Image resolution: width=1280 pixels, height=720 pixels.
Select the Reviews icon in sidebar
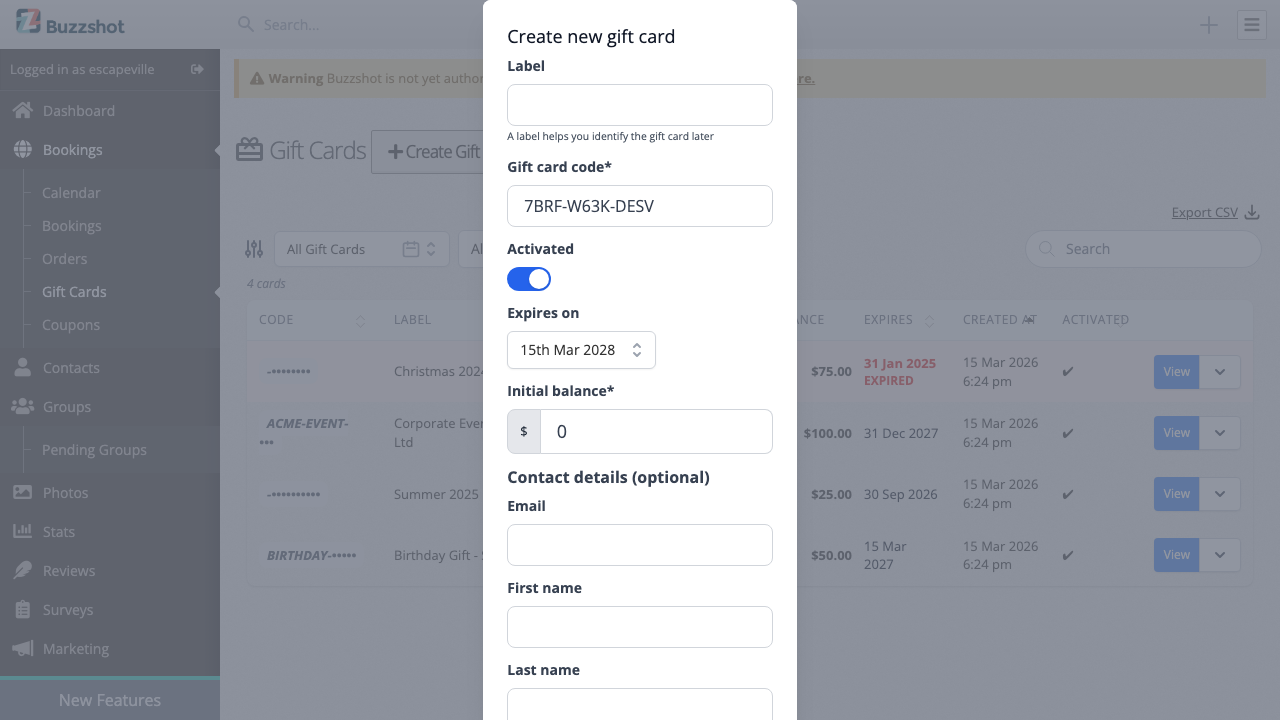pos(22,570)
